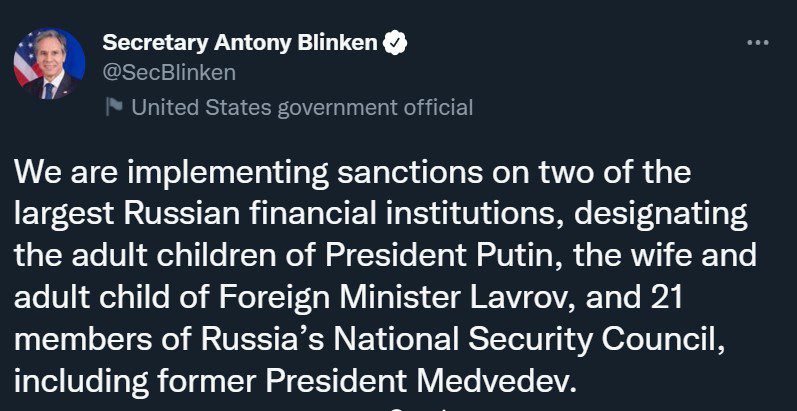Click the word 'designating' in the tweet

click(661, 215)
